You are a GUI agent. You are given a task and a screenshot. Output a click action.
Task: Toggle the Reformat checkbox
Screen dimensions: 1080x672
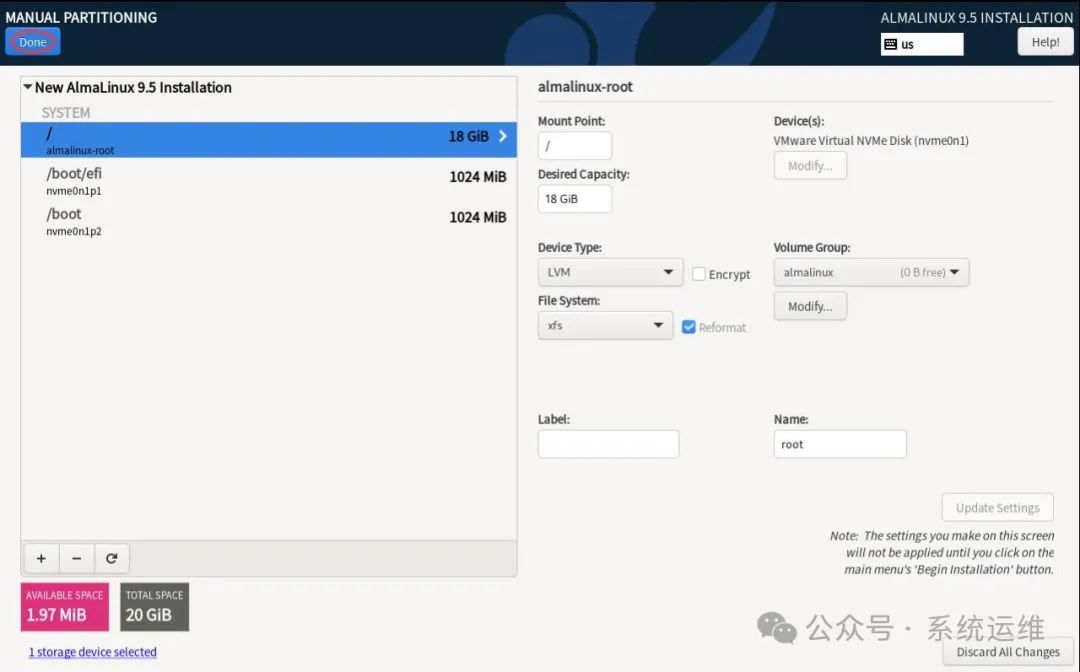689,327
